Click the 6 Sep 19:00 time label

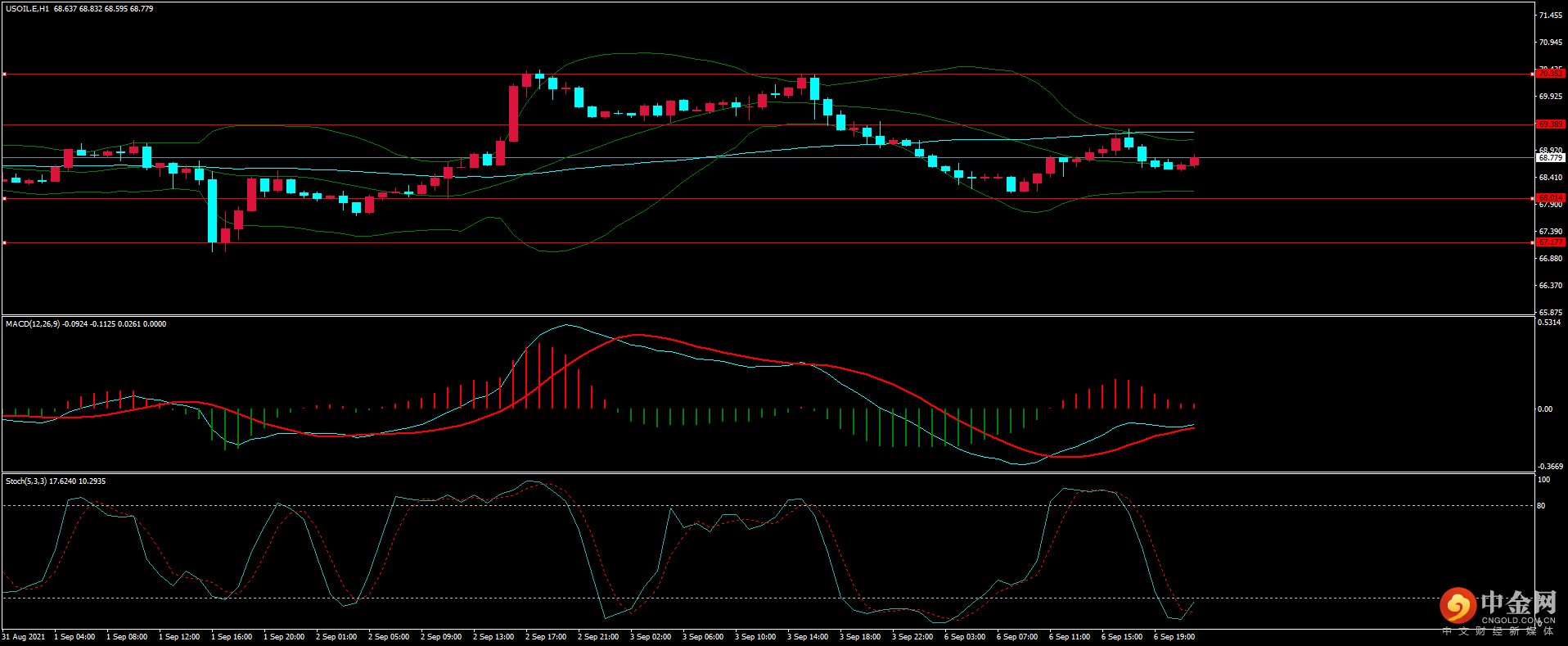1174,637
